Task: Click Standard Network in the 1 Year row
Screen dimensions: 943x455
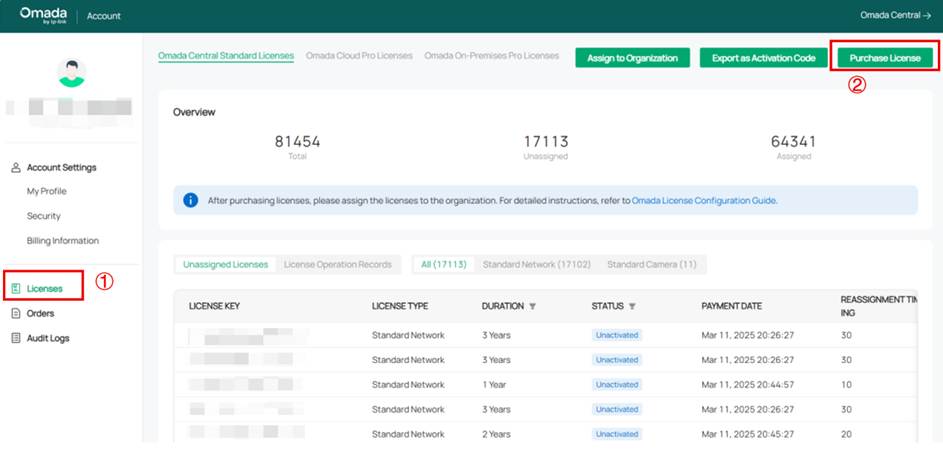Action: 408,385
